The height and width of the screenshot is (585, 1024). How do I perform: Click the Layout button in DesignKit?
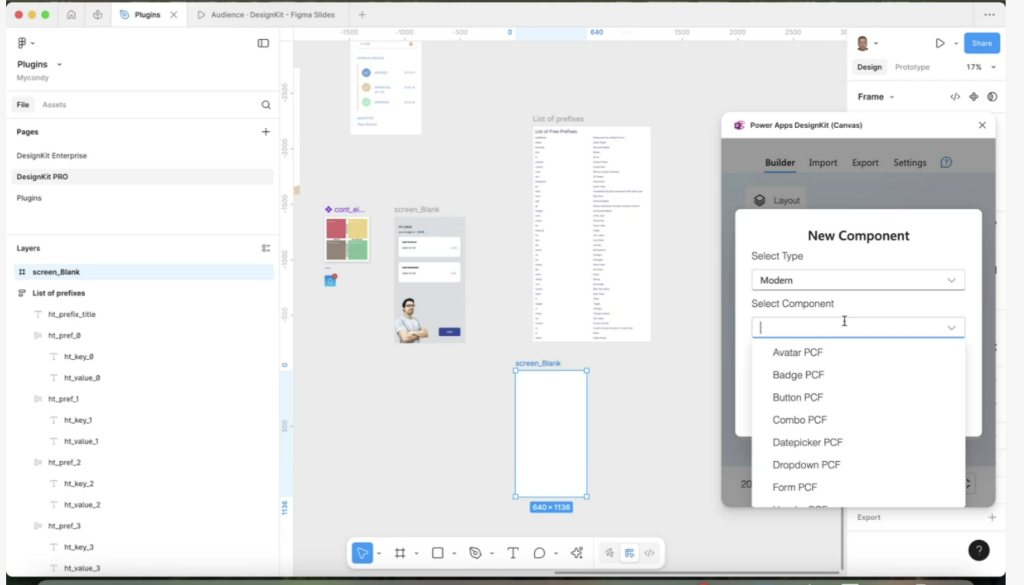pyautogui.click(x=776, y=200)
